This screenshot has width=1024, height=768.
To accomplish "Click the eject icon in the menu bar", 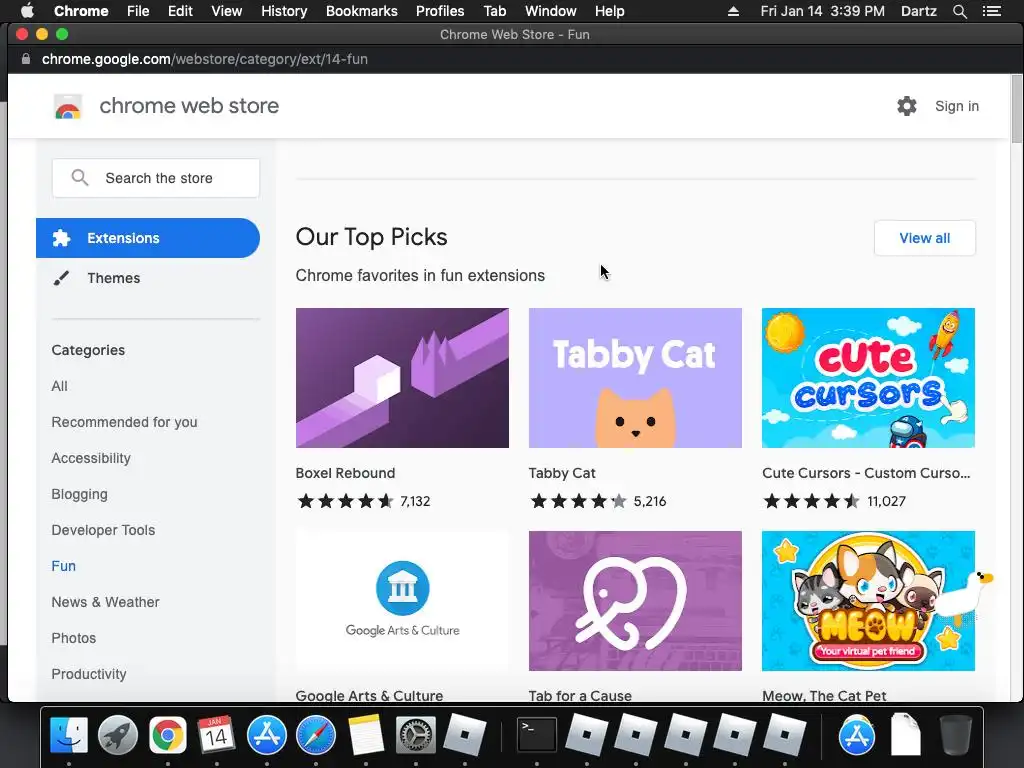I will click(x=733, y=11).
